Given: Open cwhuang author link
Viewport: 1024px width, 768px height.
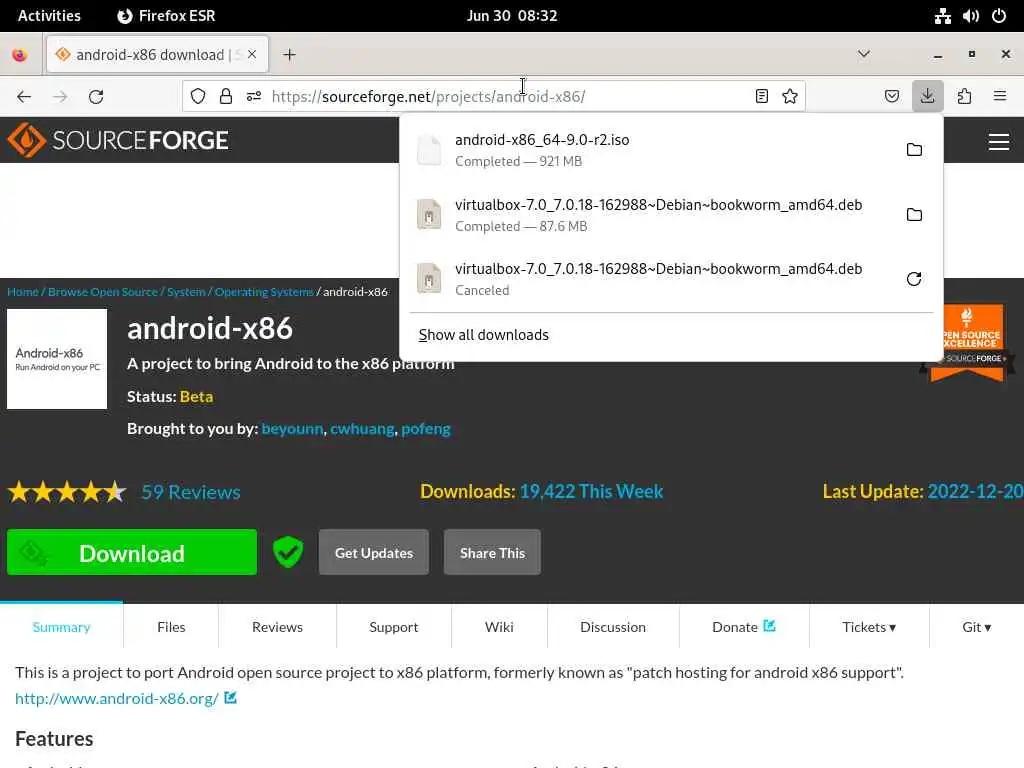Looking at the screenshot, I should [362, 429].
